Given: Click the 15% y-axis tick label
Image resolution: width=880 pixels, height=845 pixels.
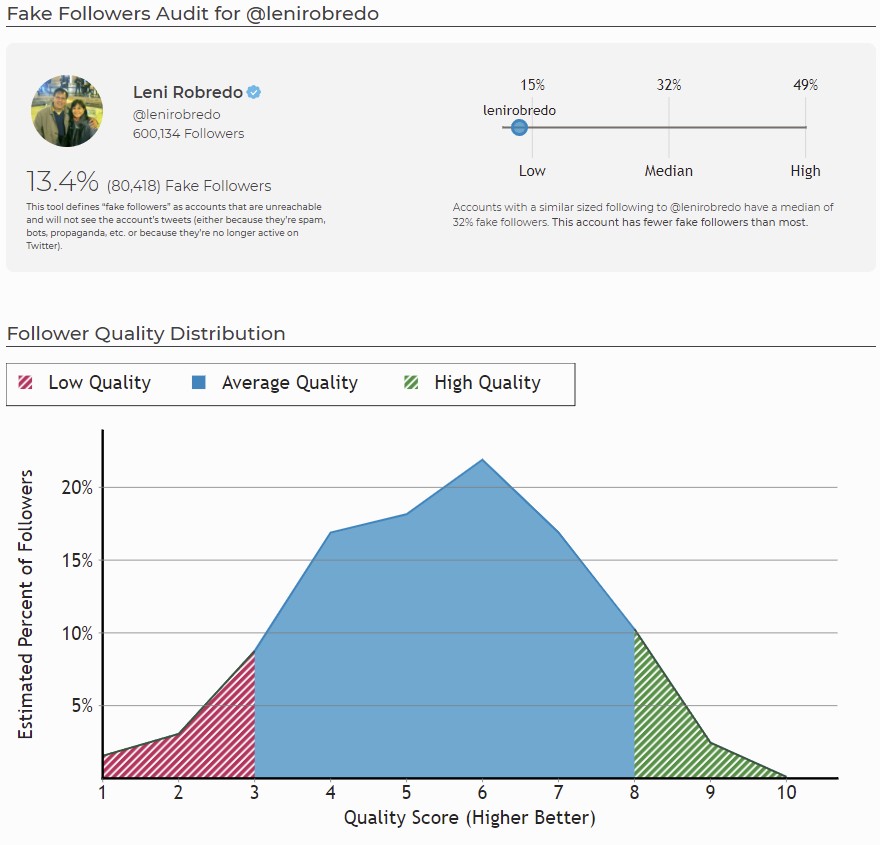Looking at the screenshot, I should coord(77,560).
